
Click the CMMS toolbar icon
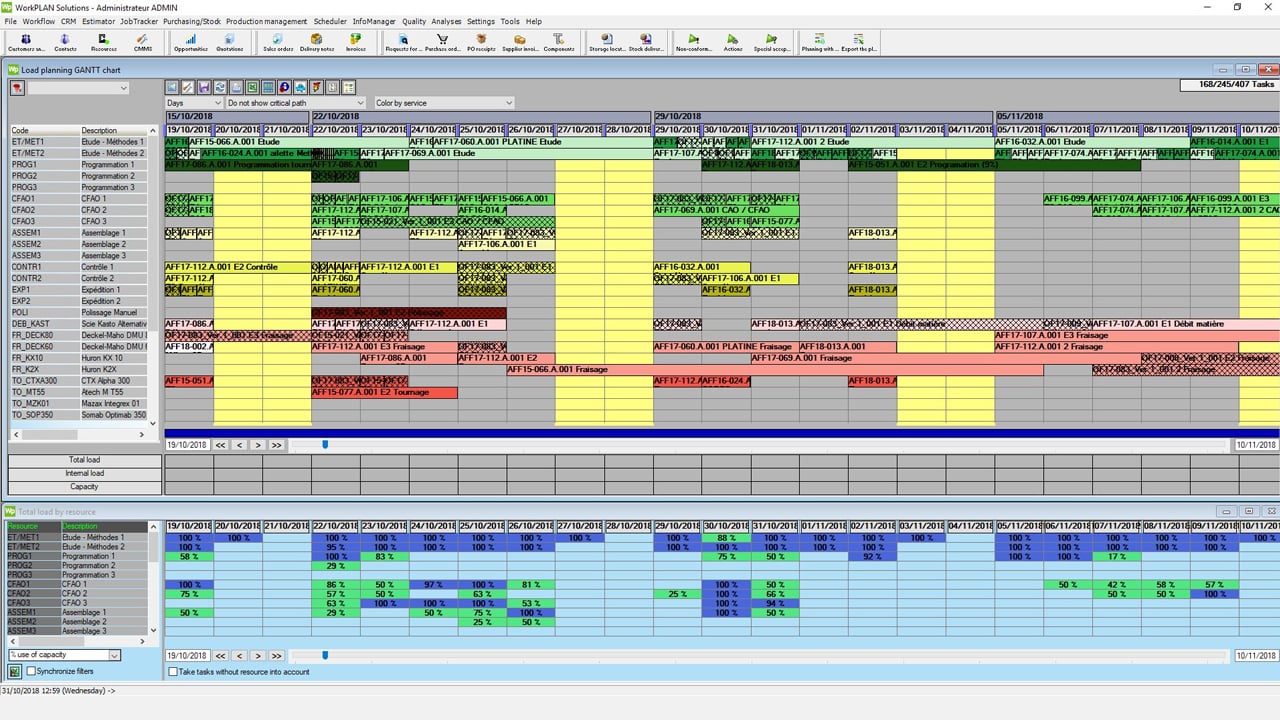[142, 41]
